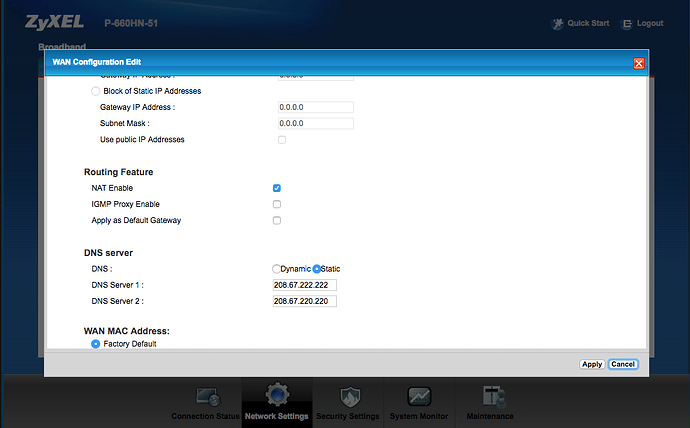Check Apply as Default Gateway
Image resolution: width=690 pixels, height=428 pixels.
(x=277, y=220)
